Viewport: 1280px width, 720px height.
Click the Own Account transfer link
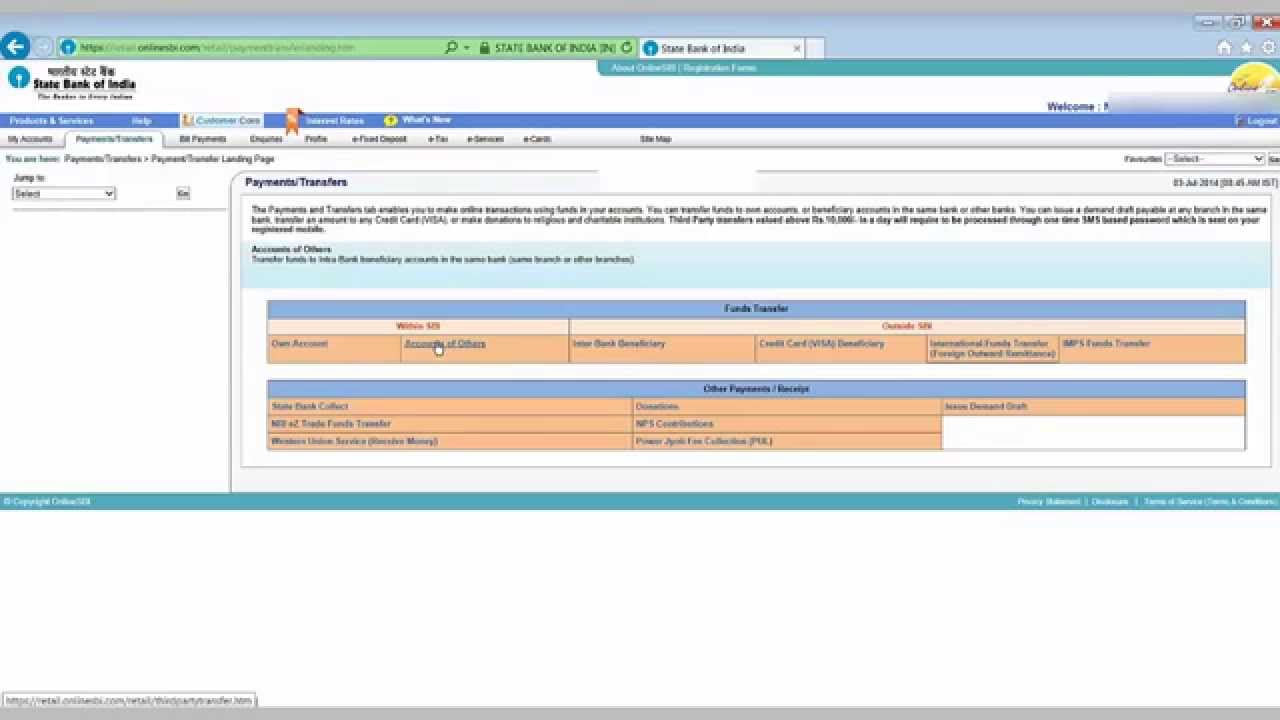pyautogui.click(x=299, y=344)
